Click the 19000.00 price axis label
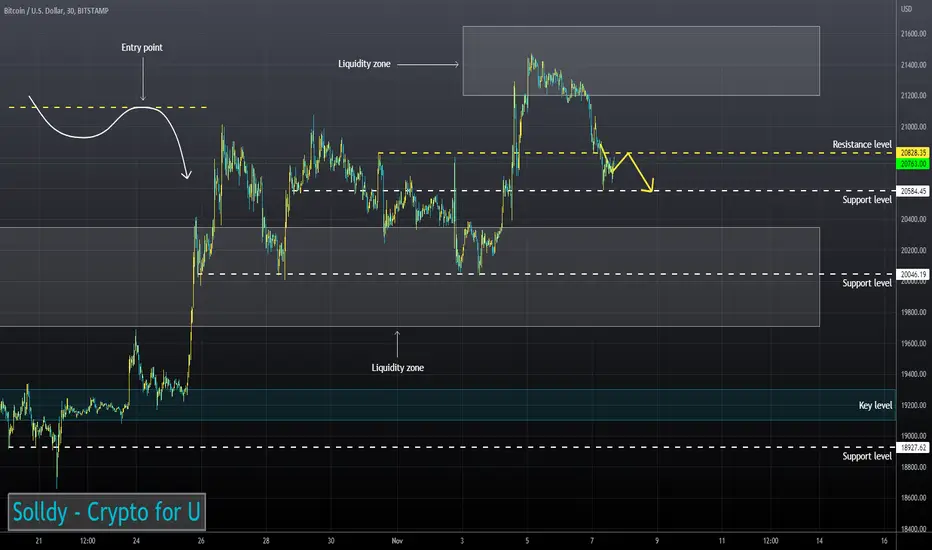The height and width of the screenshot is (550, 932). point(913,436)
